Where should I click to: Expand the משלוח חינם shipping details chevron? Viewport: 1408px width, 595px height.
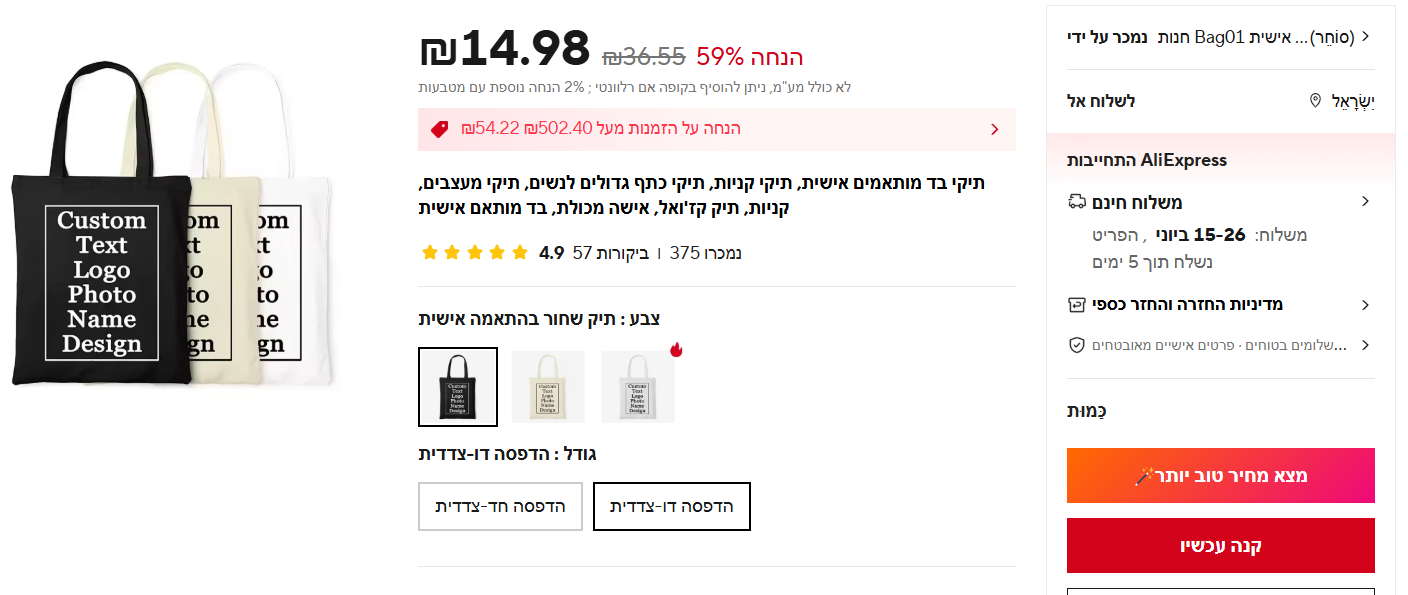(1367, 201)
